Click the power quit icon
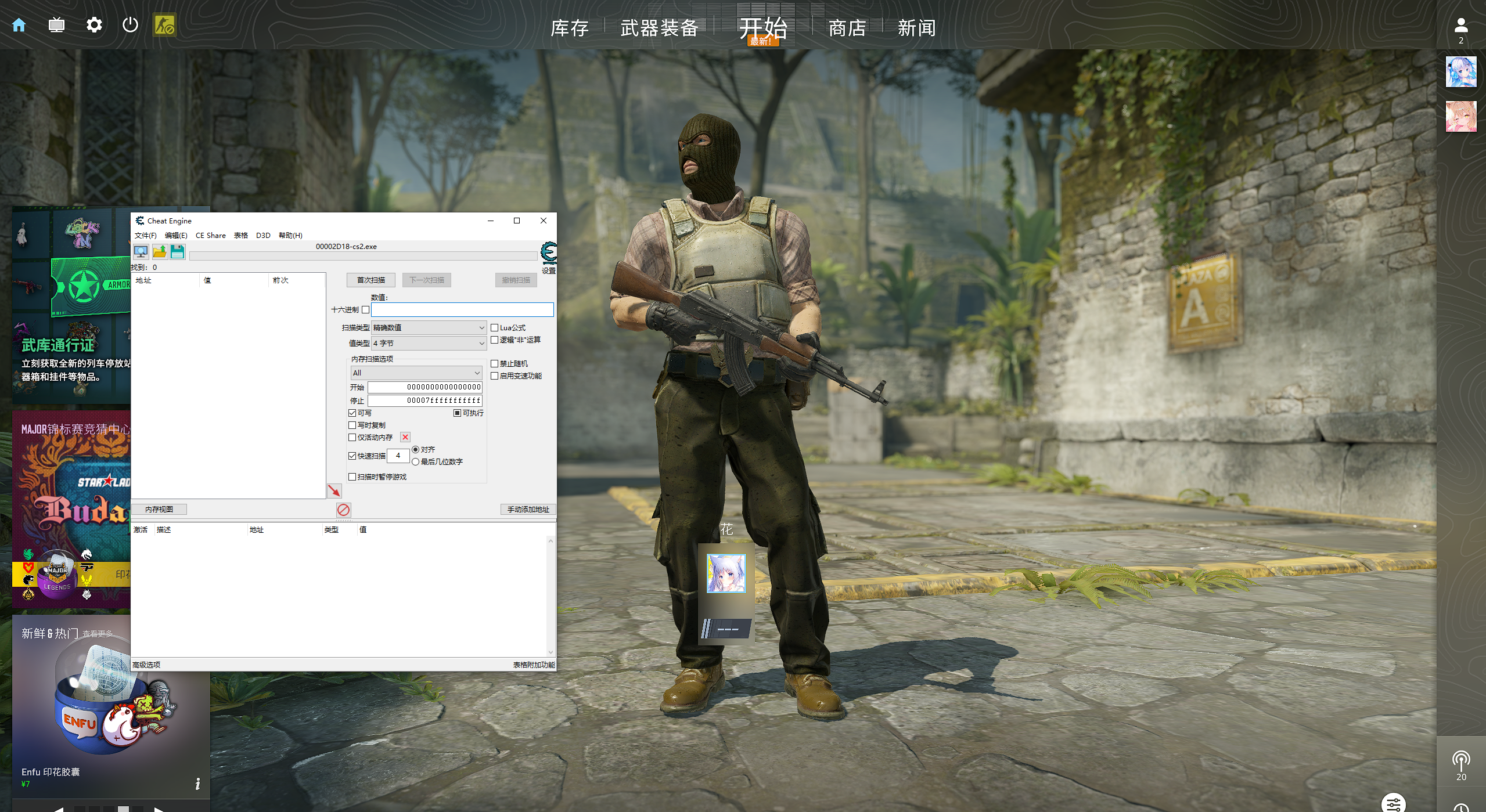Image resolution: width=1486 pixels, height=812 pixels. click(x=130, y=25)
